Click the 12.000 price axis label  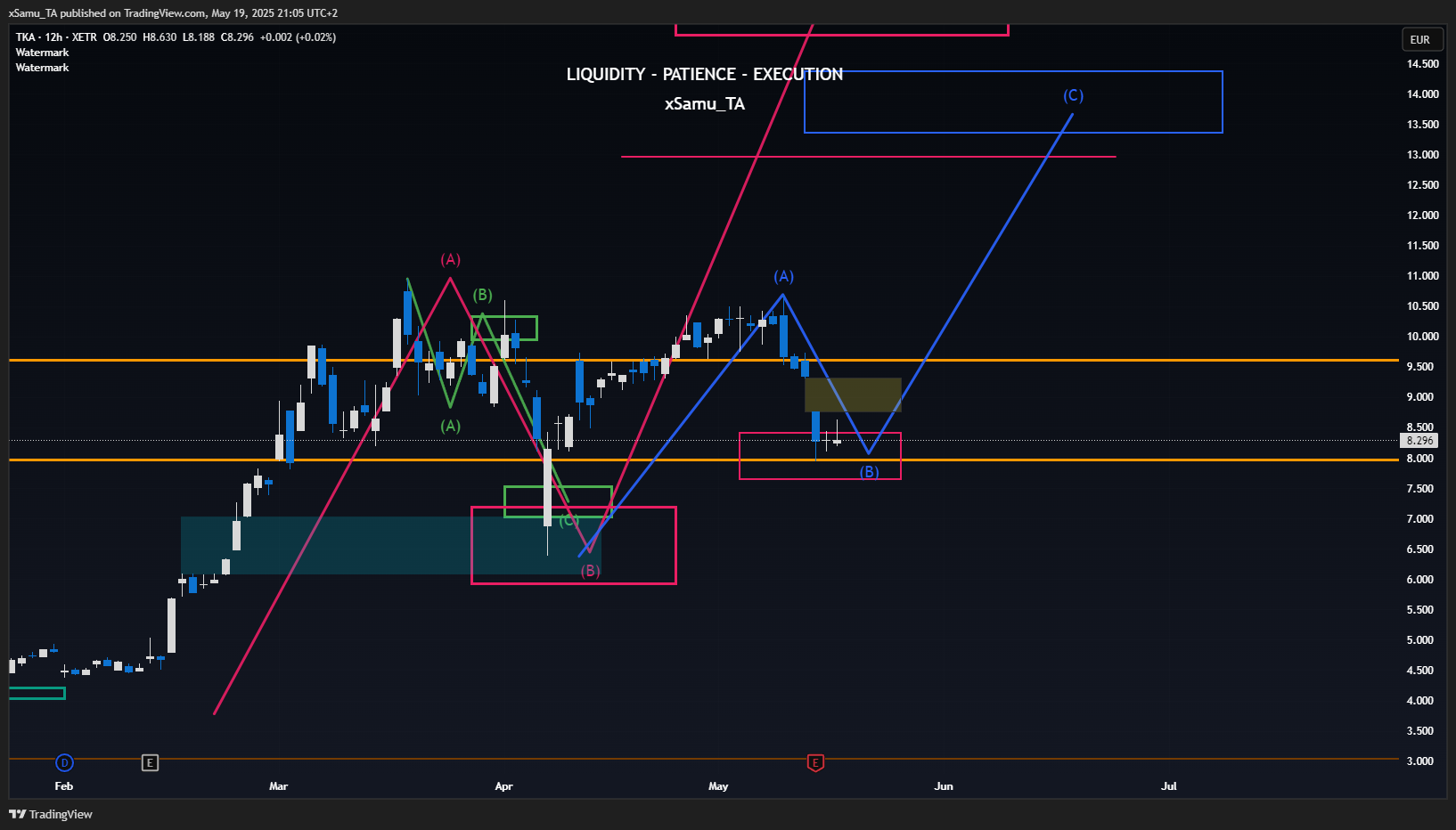1422,216
